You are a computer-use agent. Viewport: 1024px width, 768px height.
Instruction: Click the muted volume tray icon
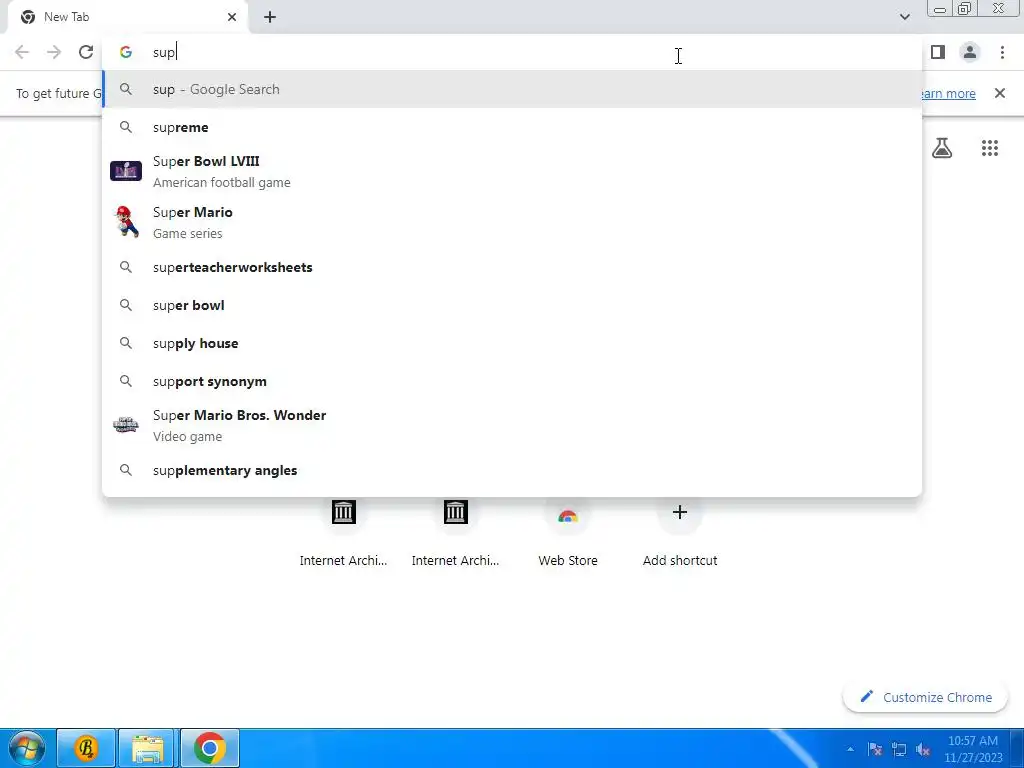click(x=923, y=749)
